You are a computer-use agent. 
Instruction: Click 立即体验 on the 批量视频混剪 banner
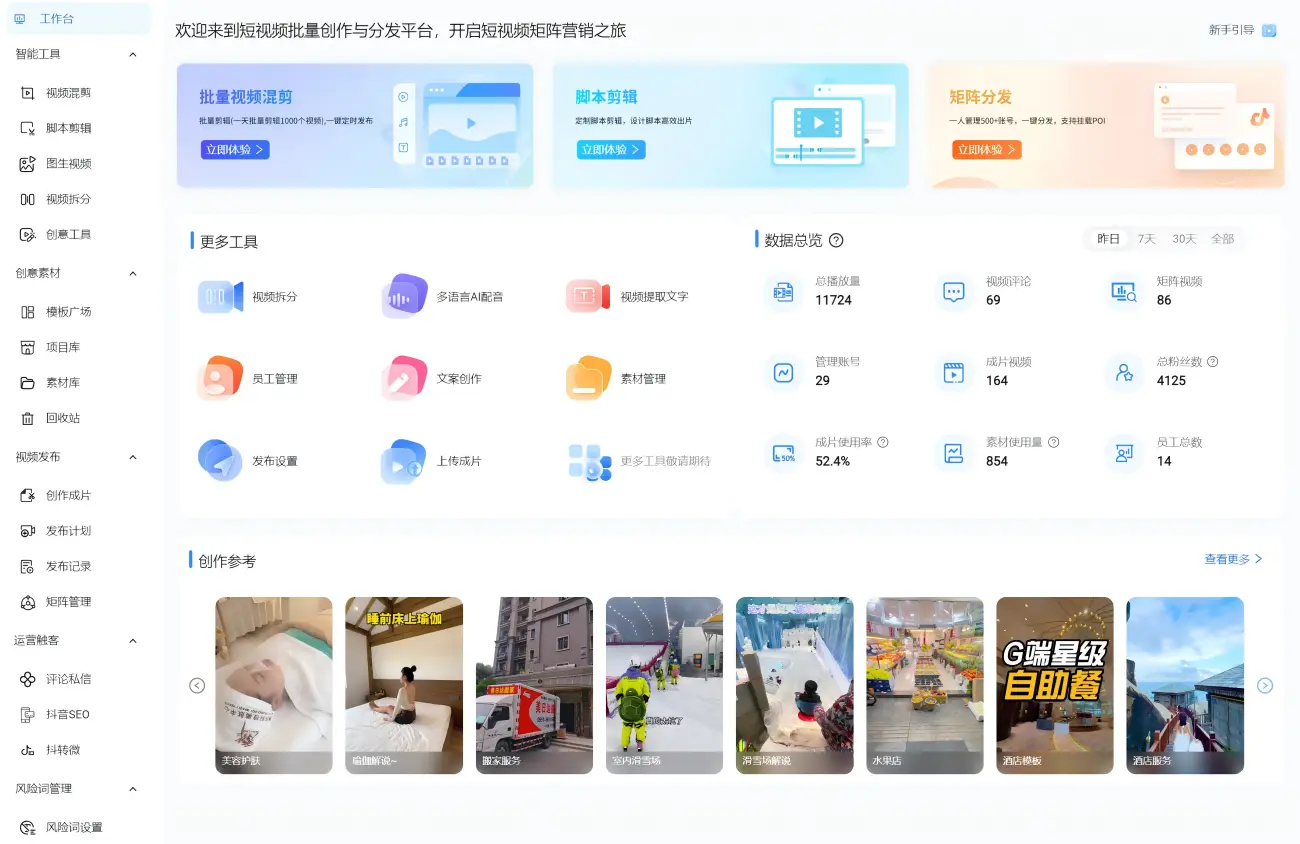235,150
